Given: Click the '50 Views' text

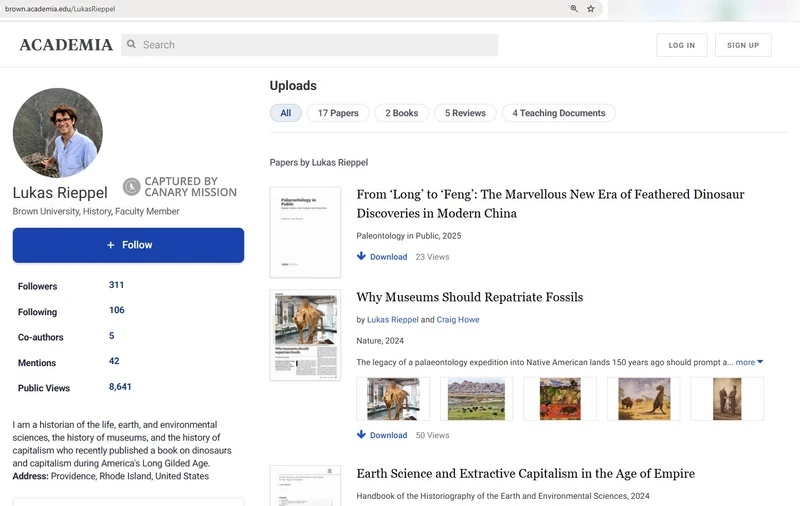Looking at the screenshot, I should pyautogui.click(x=432, y=436).
